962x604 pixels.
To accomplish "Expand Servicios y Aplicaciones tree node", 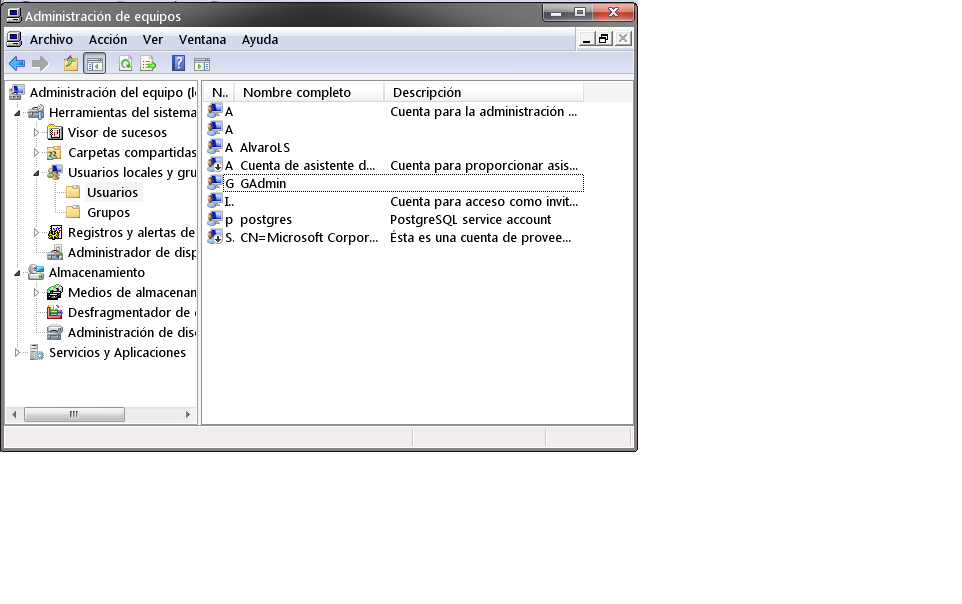I will click(x=18, y=353).
